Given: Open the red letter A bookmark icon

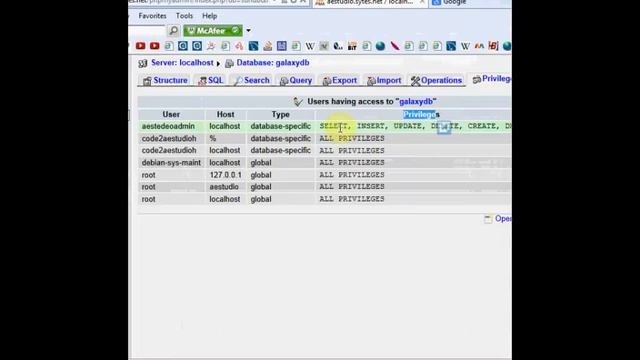Looking at the screenshot, I should [x=239, y=46].
